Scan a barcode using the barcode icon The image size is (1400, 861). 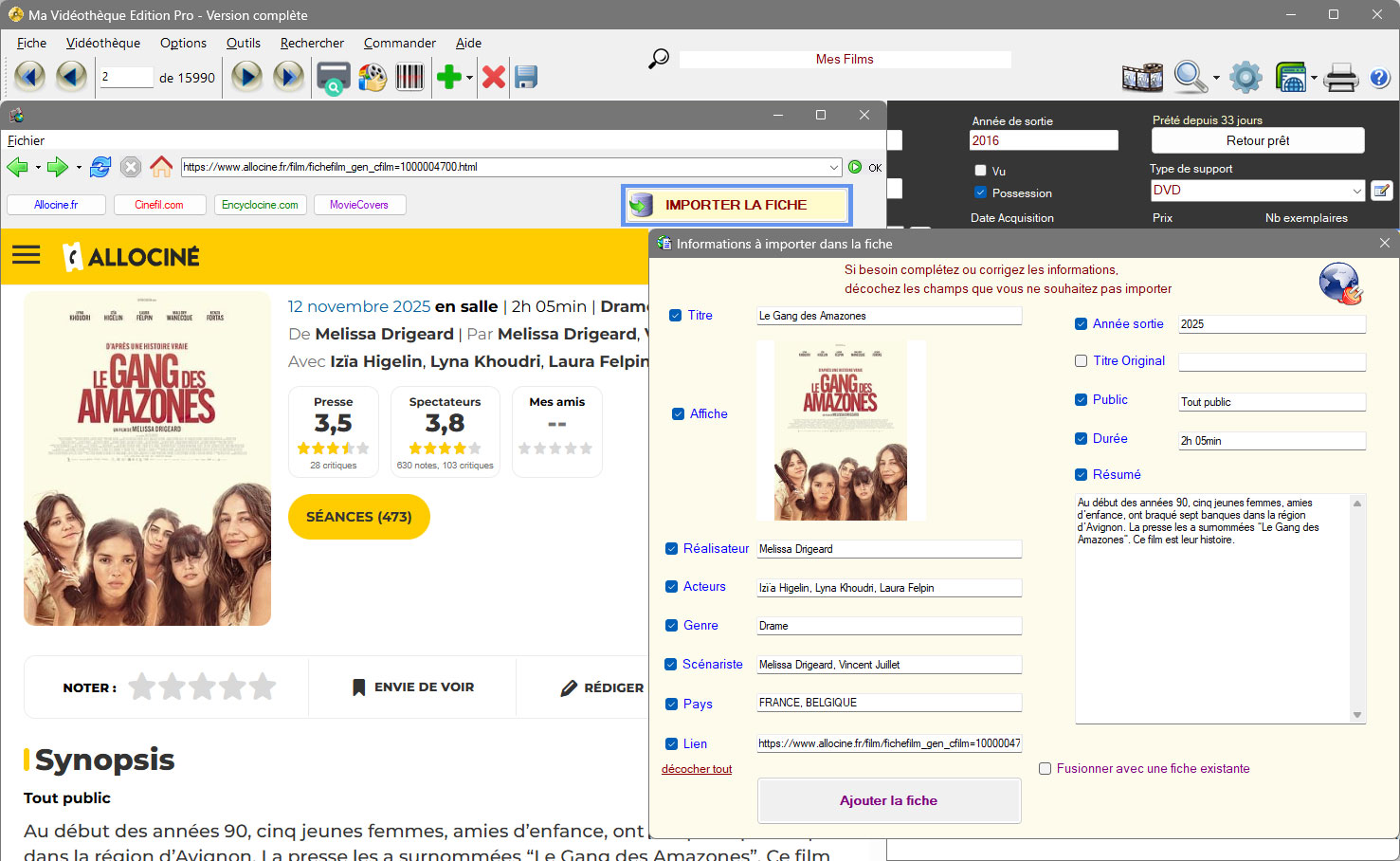[409, 77]
